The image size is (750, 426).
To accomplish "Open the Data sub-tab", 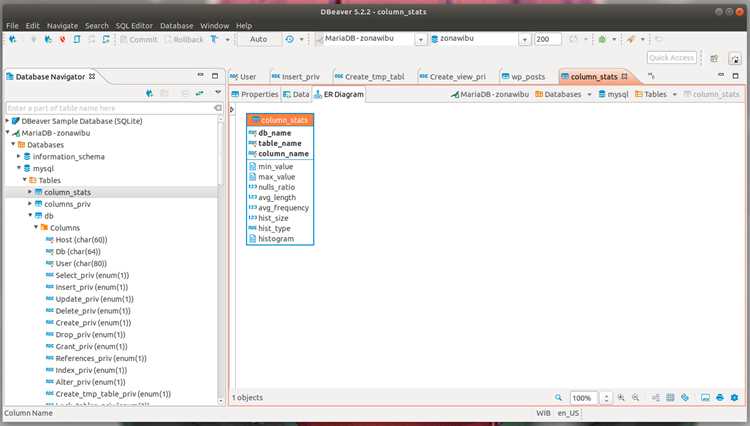I will (x=296, y=94).
